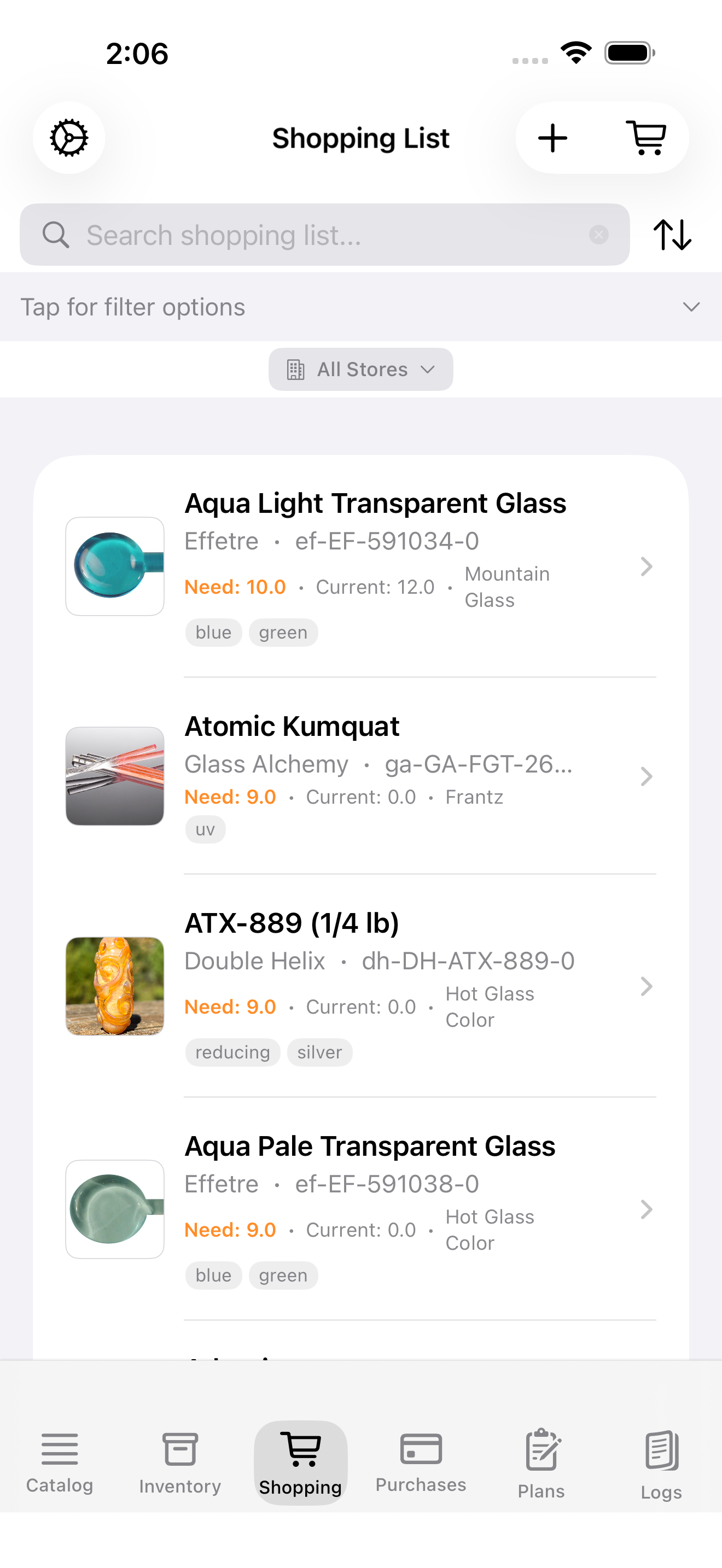This screenshot has height=1568, width=722.
Task: Tap the 'uv' tag on Atomic Kumquat
Action: (x=205, y=830)
